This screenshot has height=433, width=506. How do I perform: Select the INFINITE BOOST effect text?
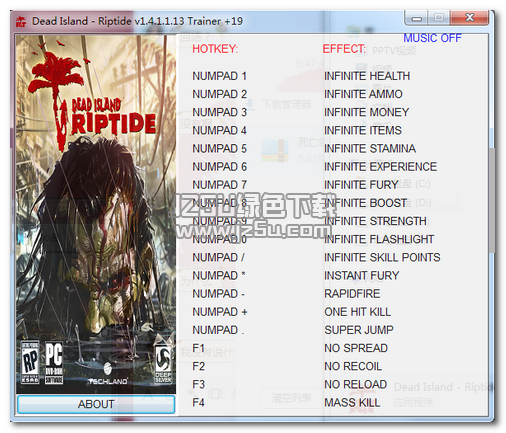[365, 203]
